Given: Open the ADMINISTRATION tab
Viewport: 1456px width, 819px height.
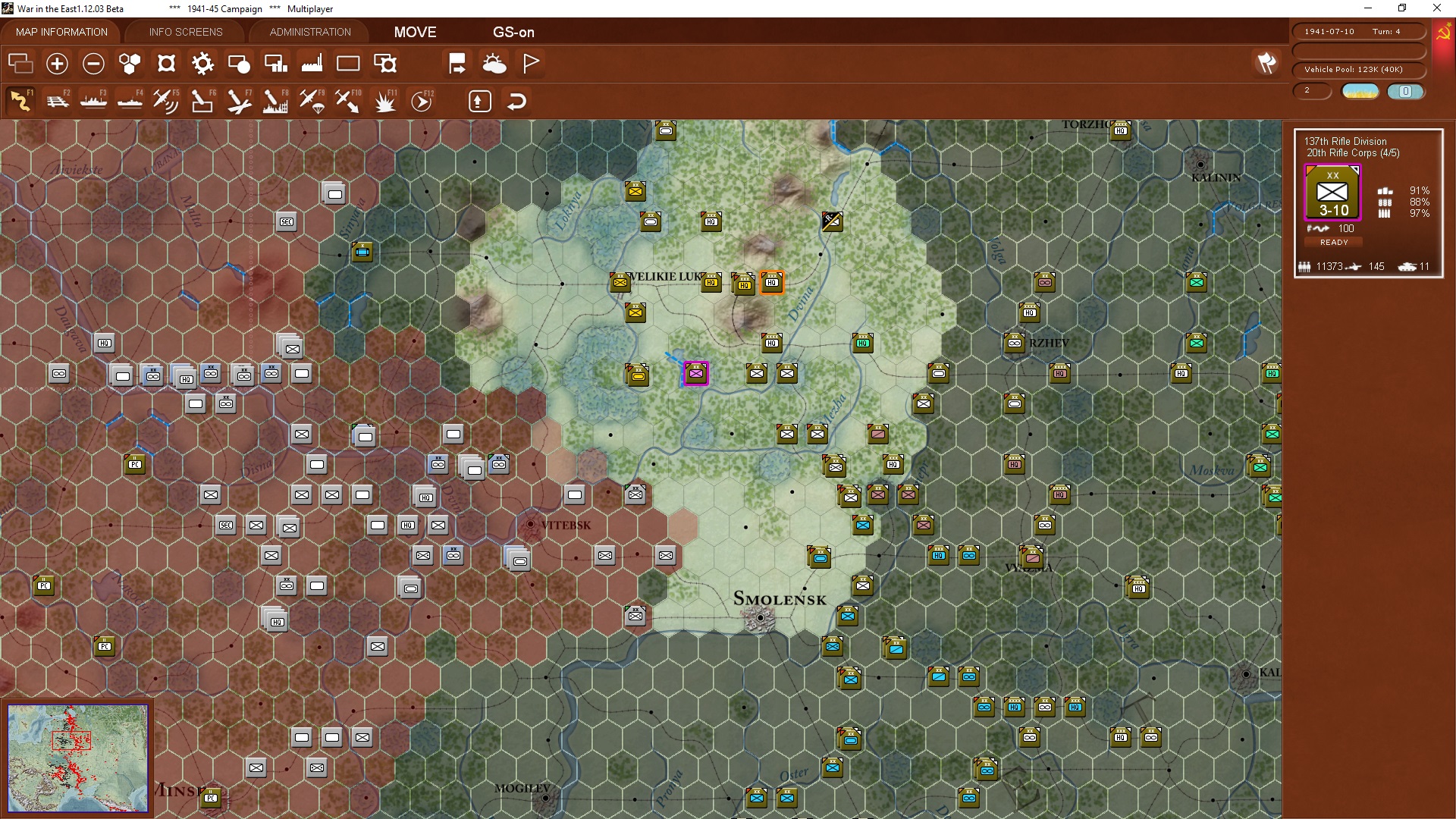Looking at the screenshot, I should 310,32.
